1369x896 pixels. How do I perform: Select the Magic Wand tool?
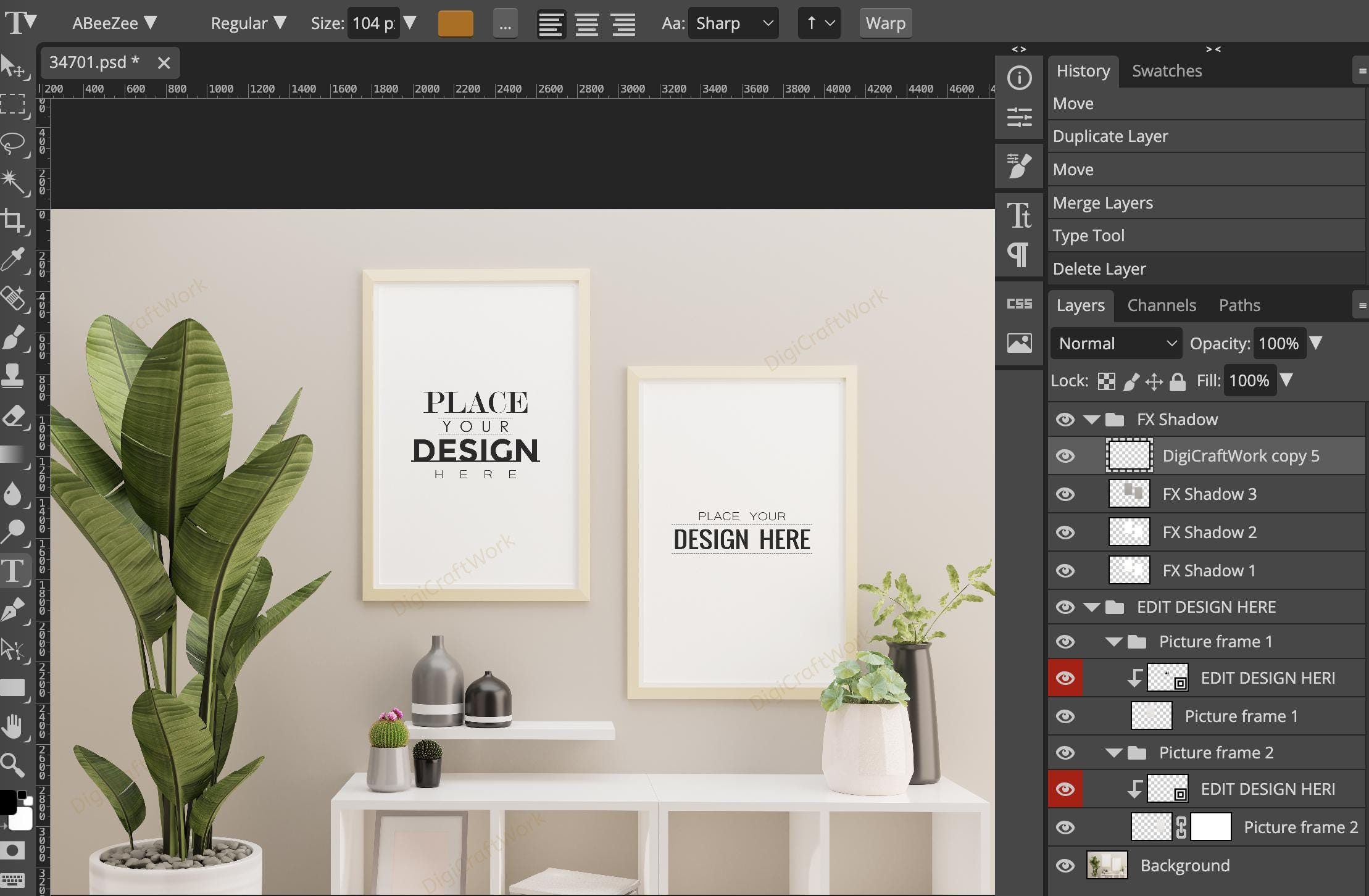coord(14,183)
